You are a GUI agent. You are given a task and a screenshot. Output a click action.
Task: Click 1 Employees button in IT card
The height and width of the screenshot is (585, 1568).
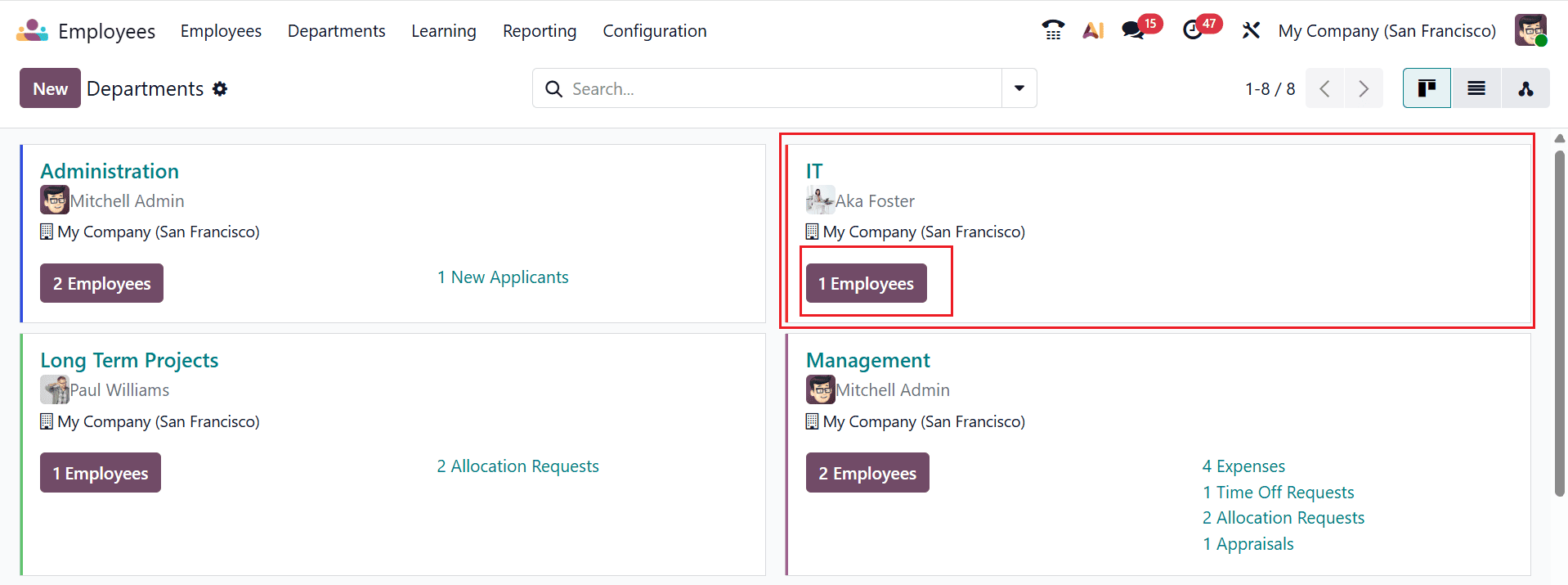pos(866,283)
